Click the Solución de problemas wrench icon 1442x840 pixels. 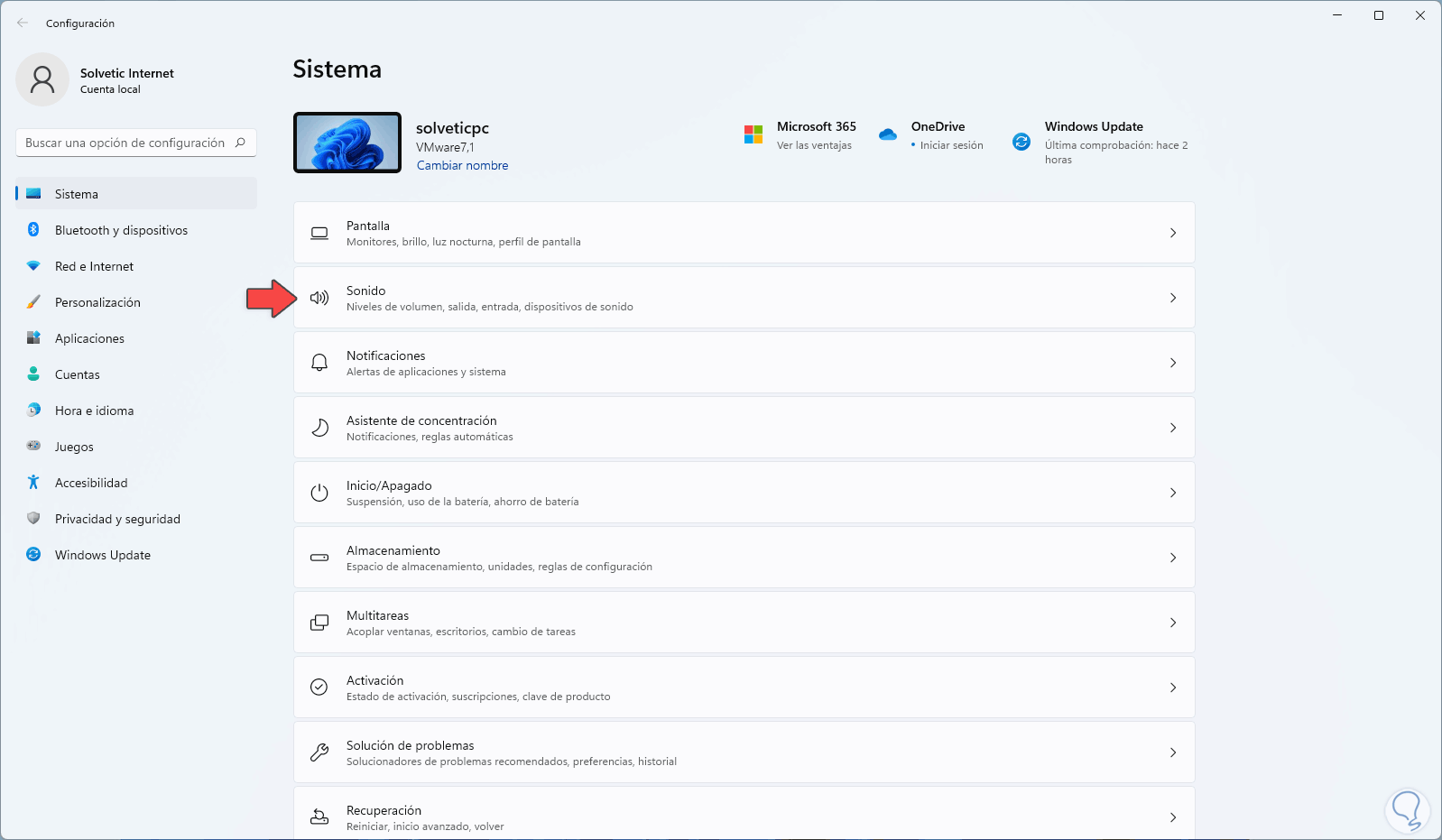coord(319,752)
